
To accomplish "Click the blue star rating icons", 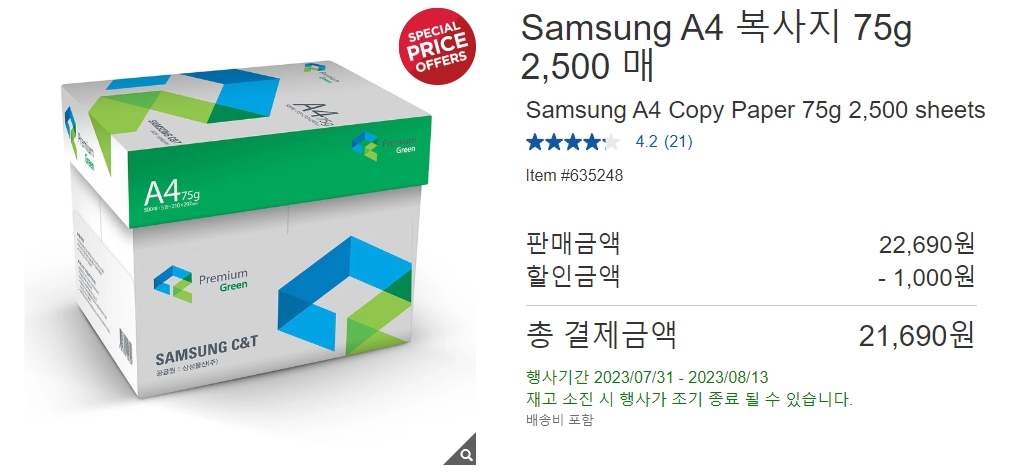I will tap(573, 142).
